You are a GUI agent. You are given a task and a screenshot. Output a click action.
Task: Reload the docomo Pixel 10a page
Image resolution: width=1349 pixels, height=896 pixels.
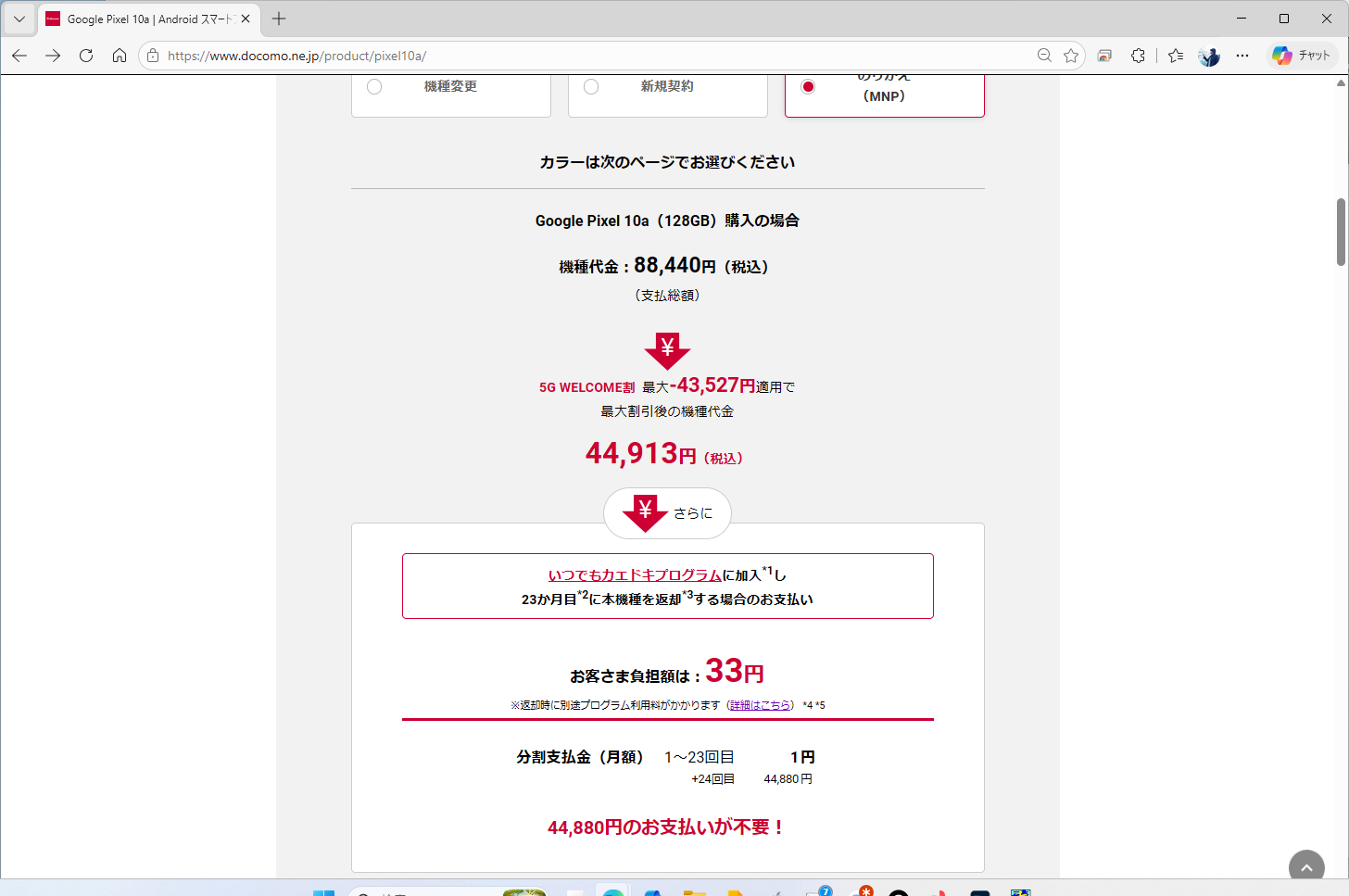[86, 56]
